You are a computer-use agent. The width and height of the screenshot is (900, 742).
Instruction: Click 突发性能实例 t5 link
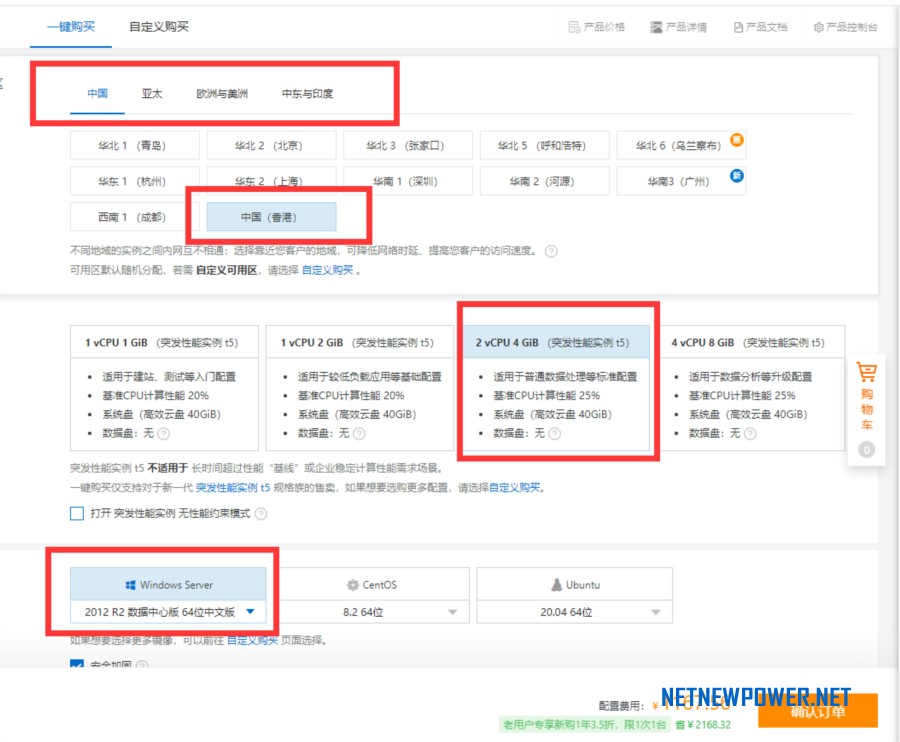(233, 488)
